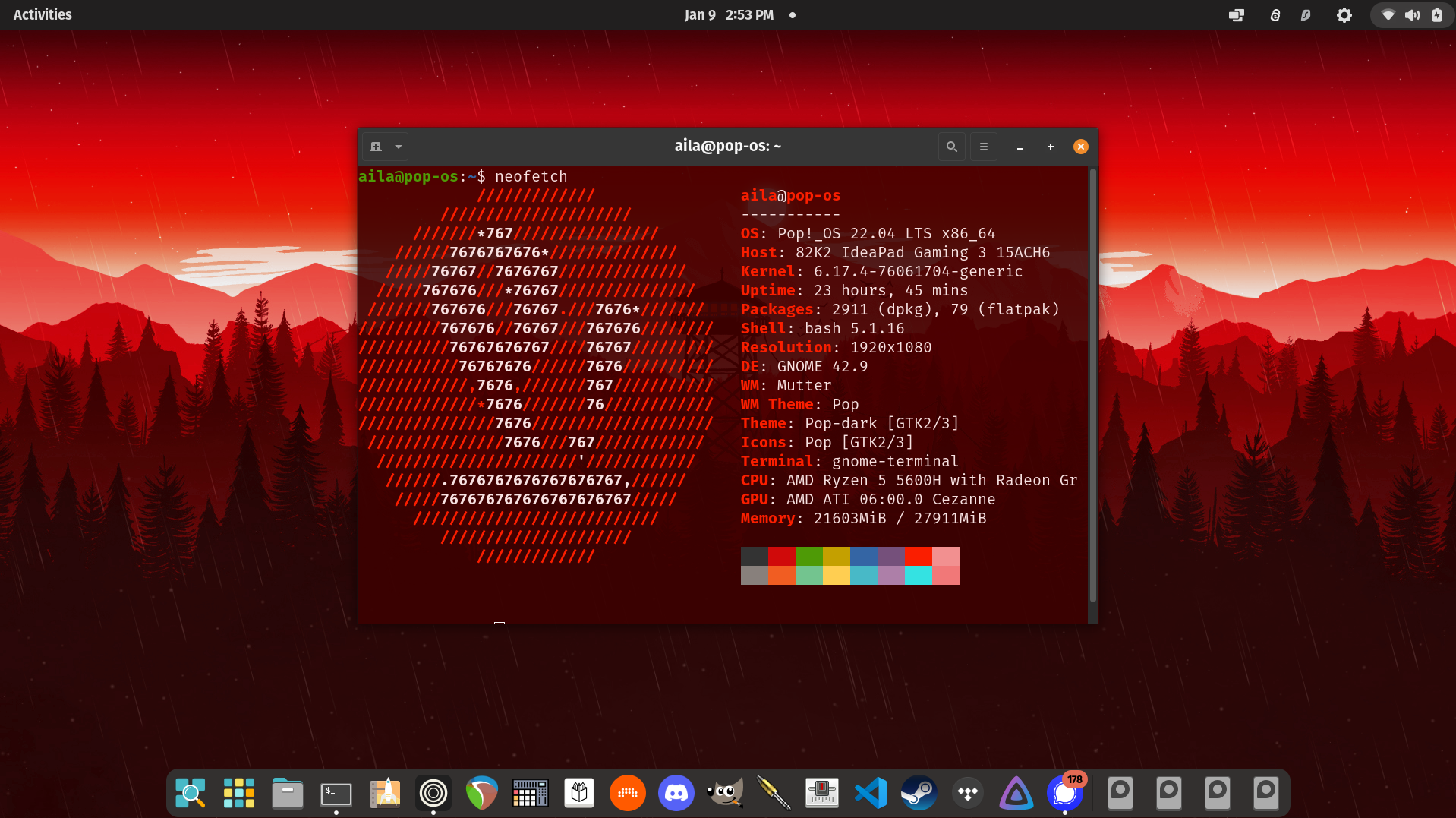Image resolution: width=1456 pixels, height=818 pixels.
Task: Click the neofetch command text at prompt
Action: pos(531,176)
